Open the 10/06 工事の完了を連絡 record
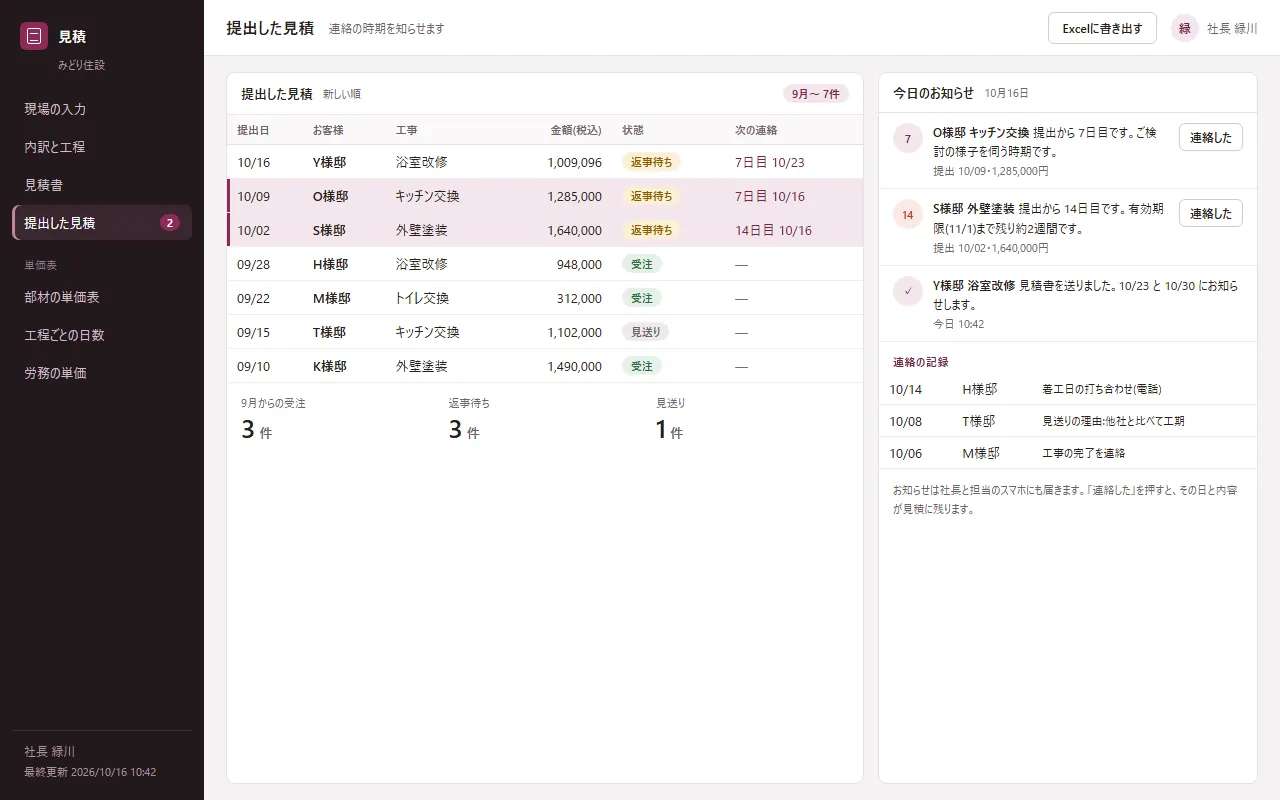 tap(1068, 453)
